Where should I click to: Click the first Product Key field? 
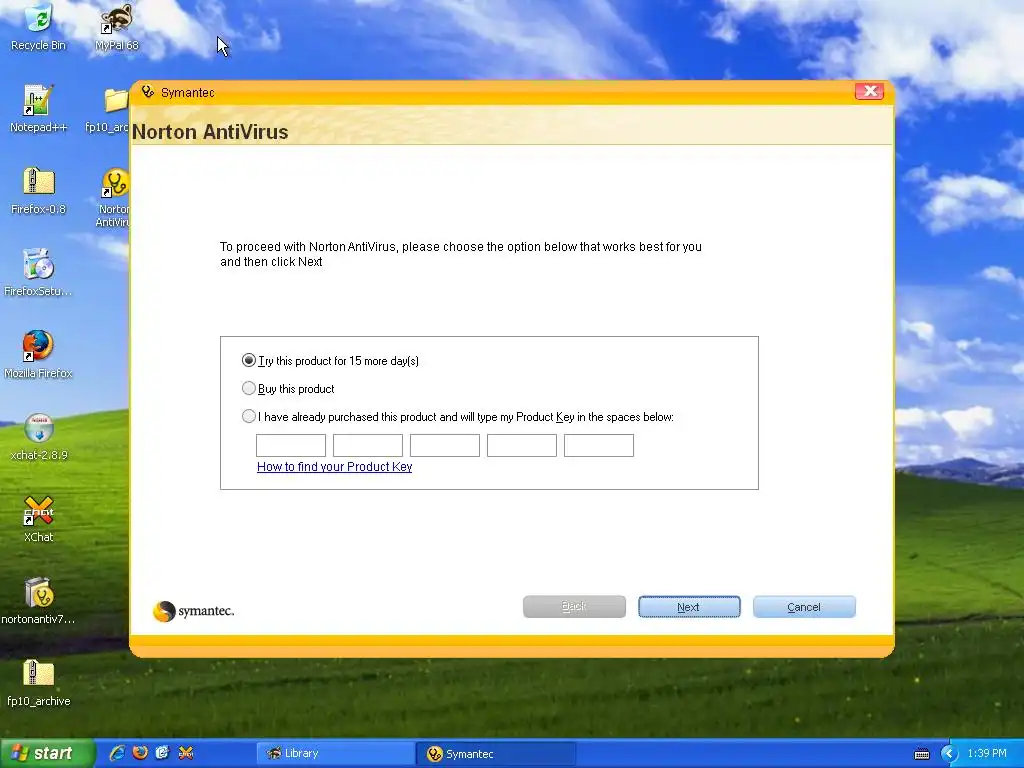pyautogui.click(x=291, y=445)
